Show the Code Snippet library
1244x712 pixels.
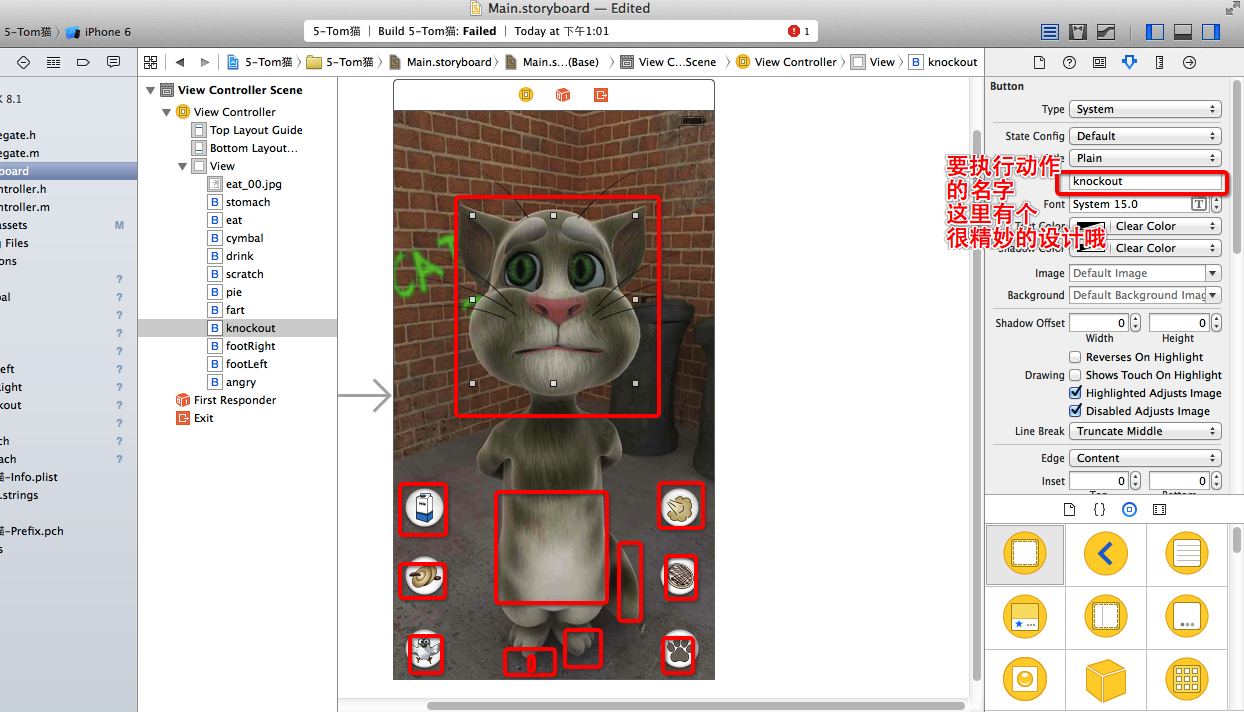click(1099, 509)
